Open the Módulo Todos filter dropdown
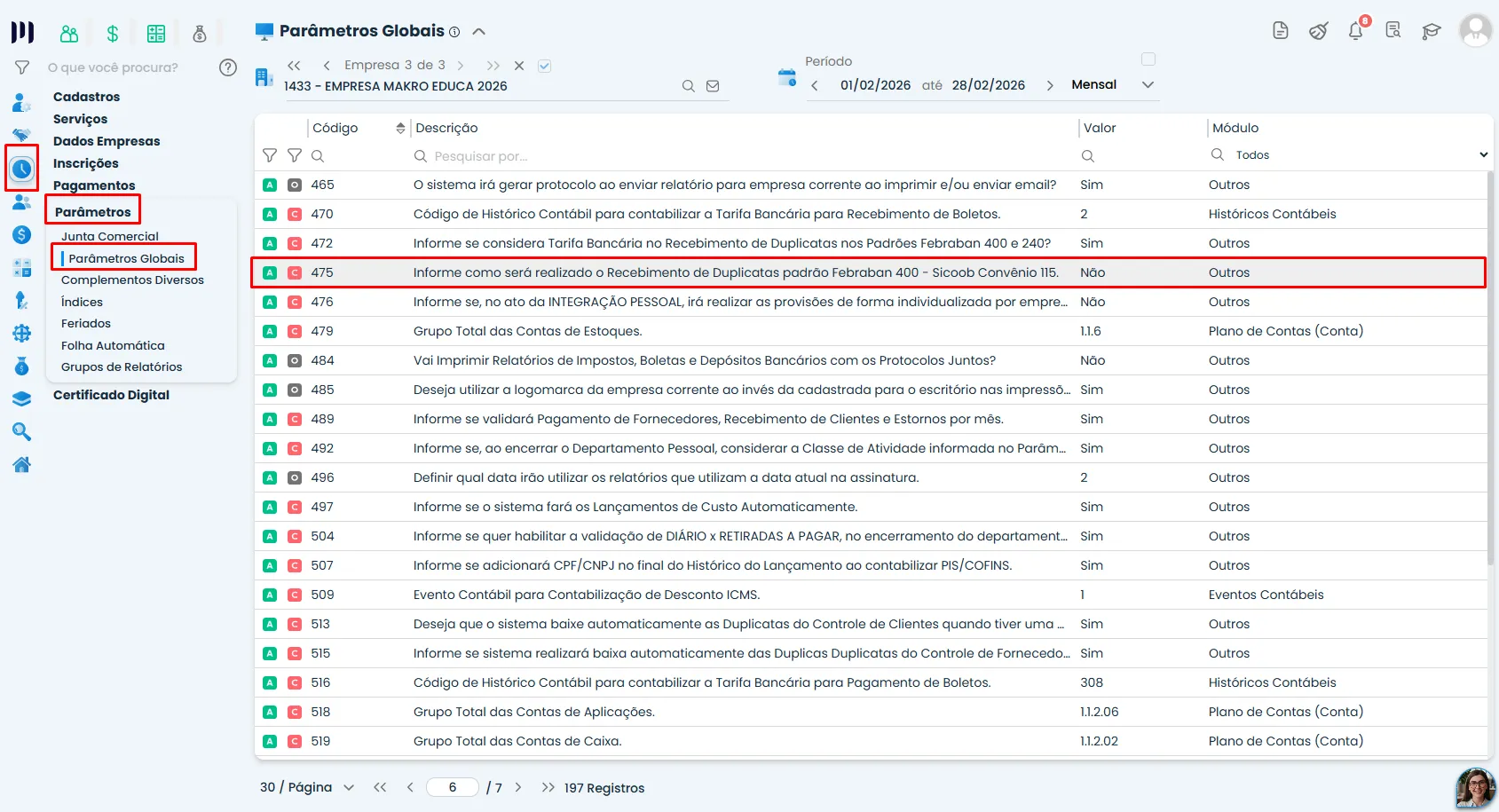 pos(1361,155)
